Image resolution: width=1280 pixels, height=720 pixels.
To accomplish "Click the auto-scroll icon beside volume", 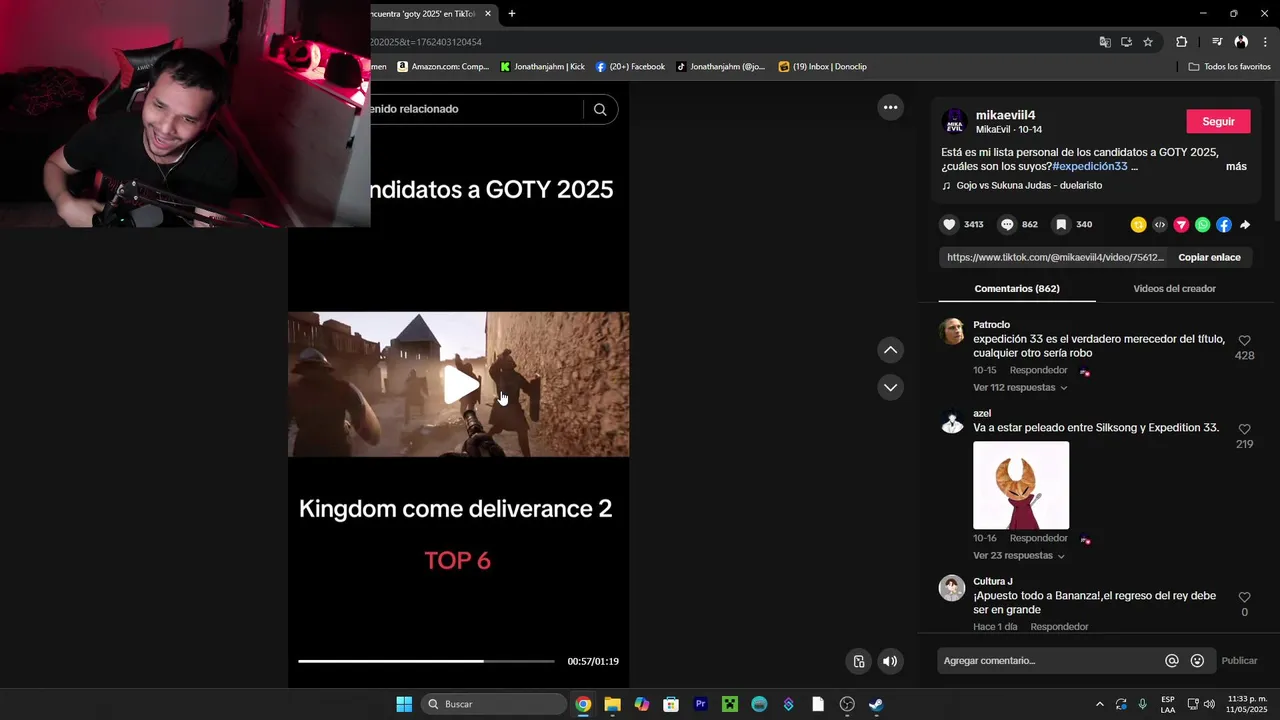I will (x=858, y=661).
